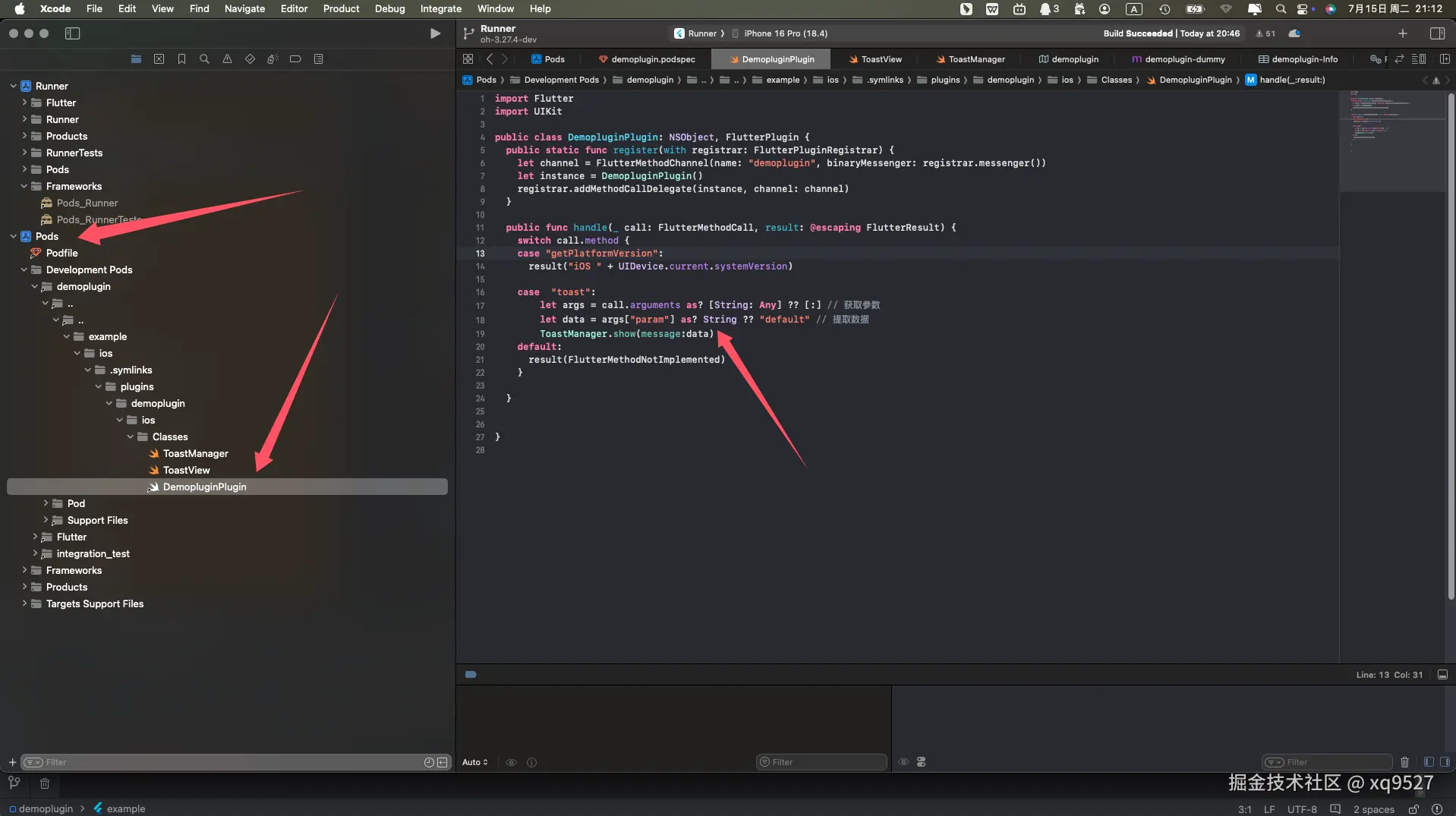Show the Project navigator folder icon
The height and width of the screenshot is (816, 1456).
pyautogui.click(x=136, y=59)
